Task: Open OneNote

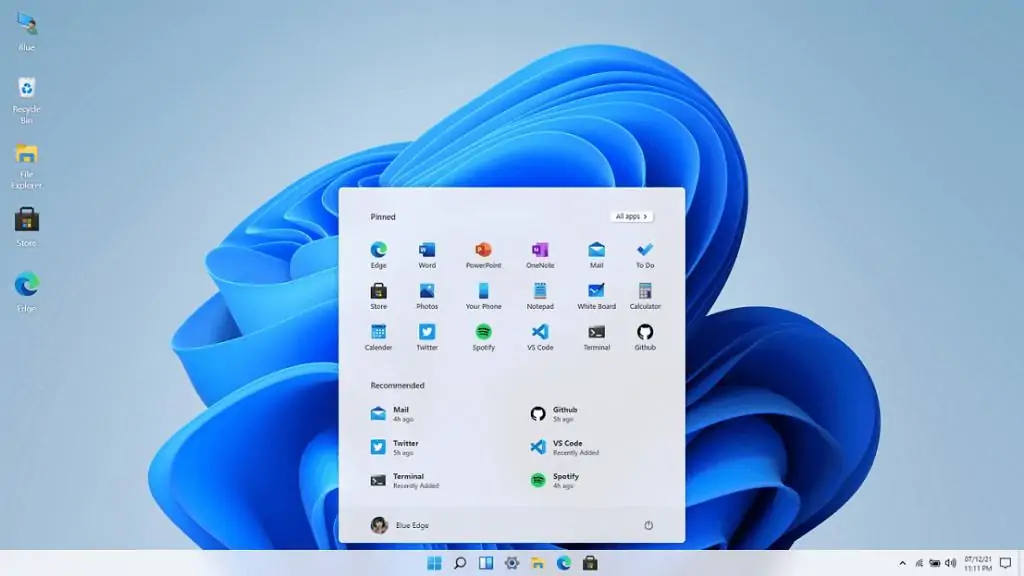Action: pos(540,253)
